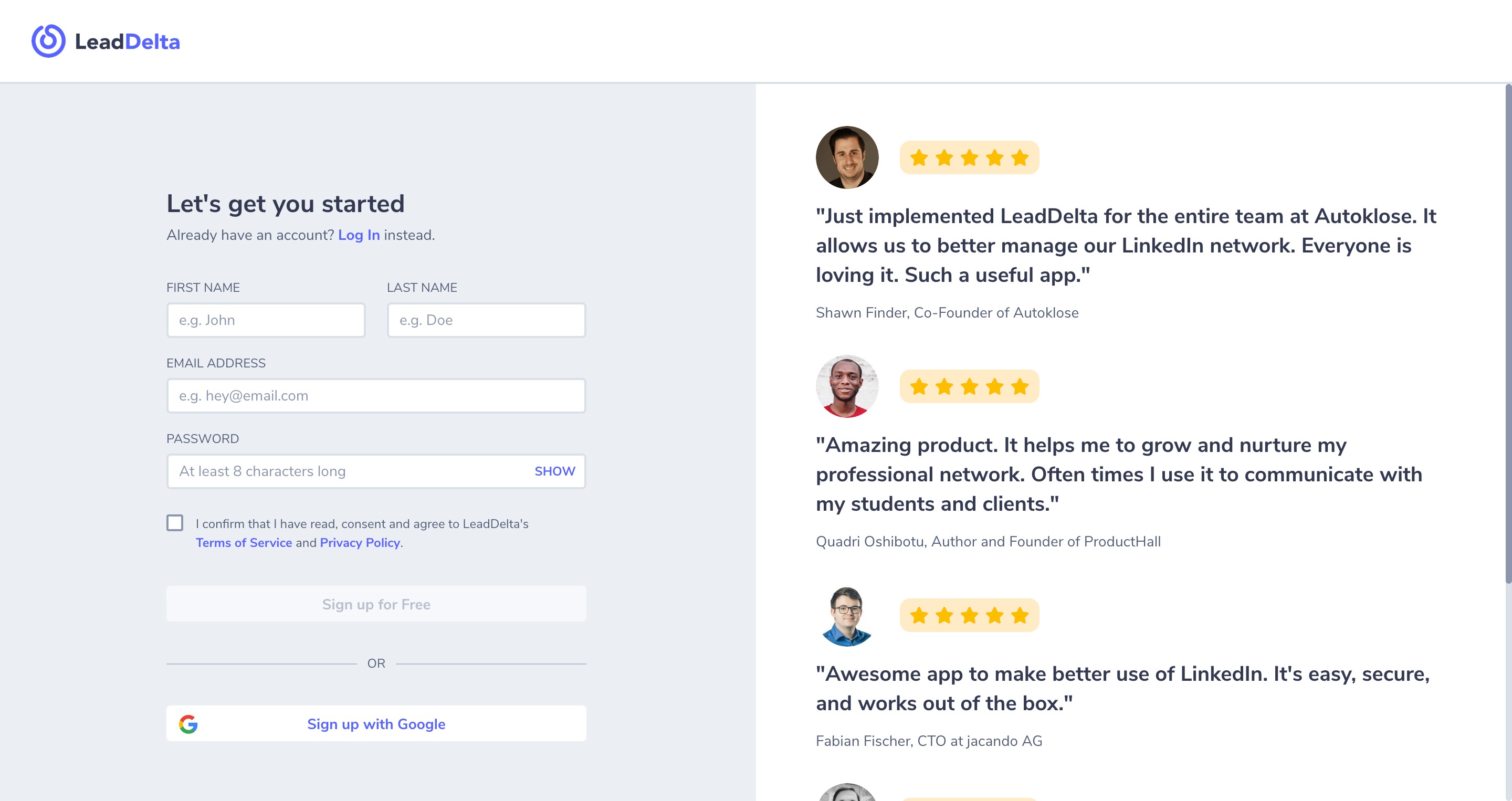Toggle SHOW in the password field
The height and width of the screenshot is (801, 1512).
coord(555,471)
